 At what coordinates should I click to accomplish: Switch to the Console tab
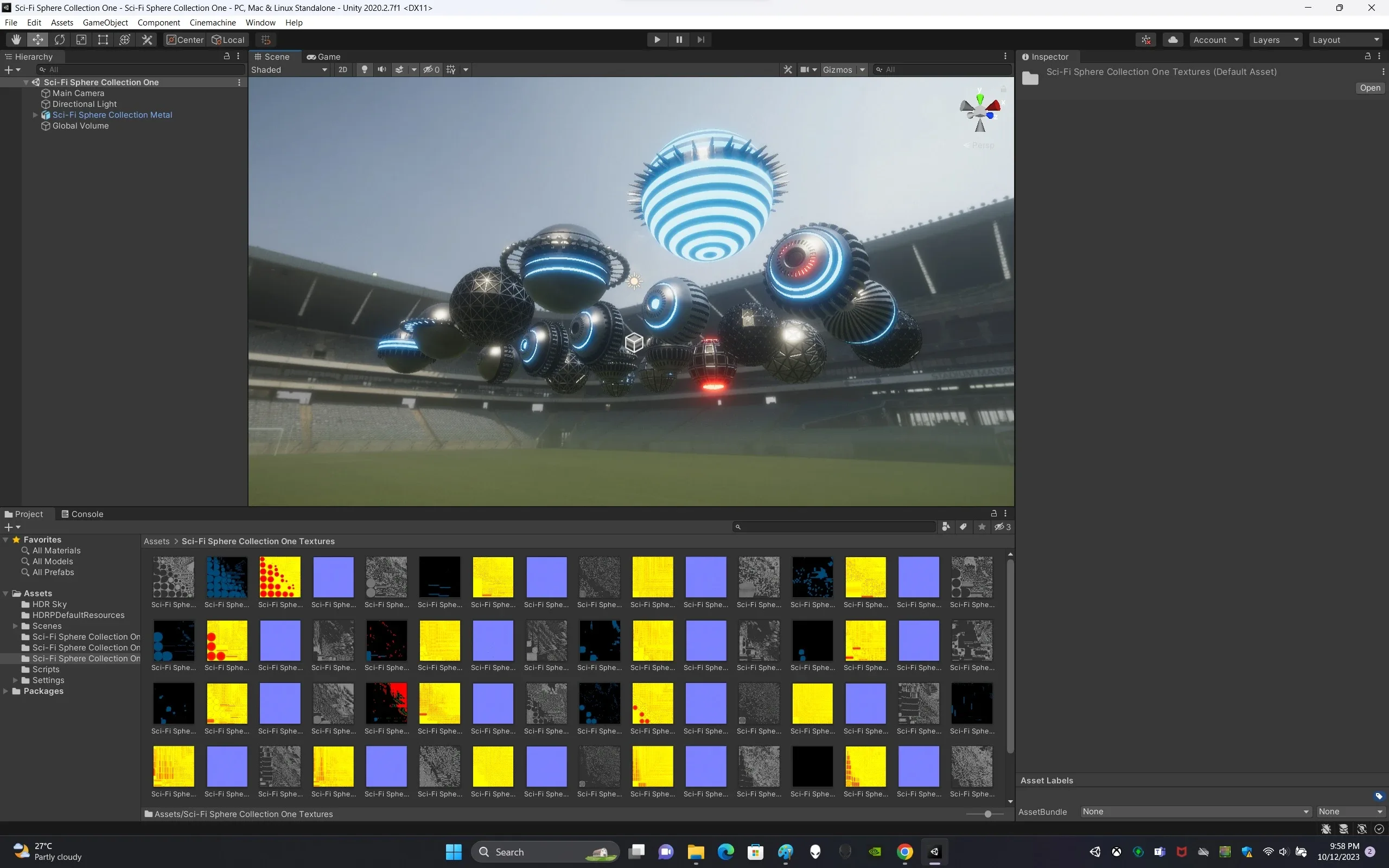[82, 514]
